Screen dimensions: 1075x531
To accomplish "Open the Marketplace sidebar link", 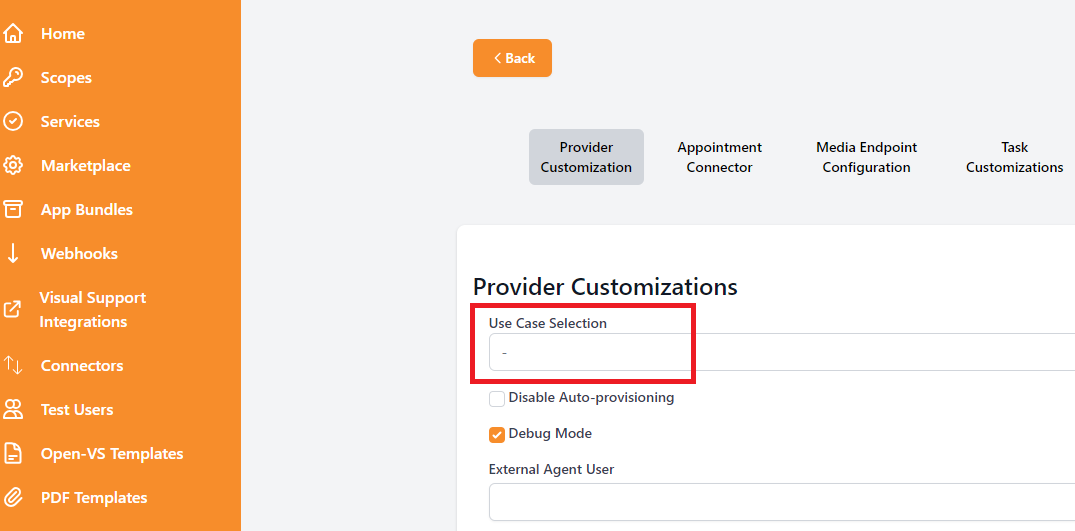I will pos(85,166).
